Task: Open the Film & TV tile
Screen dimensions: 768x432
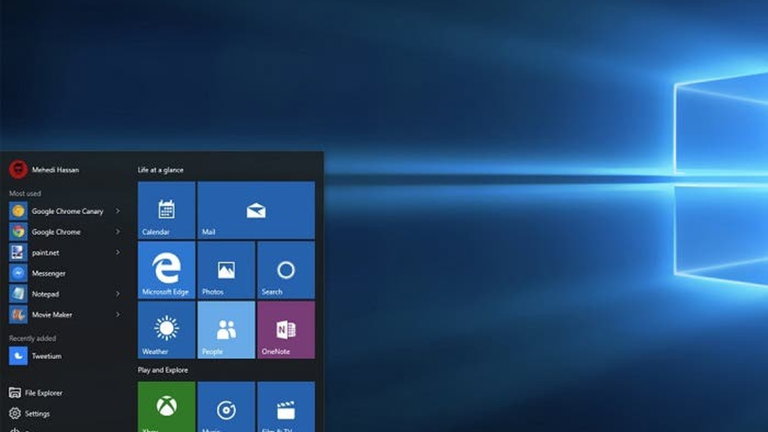Action: pyautogui.click(x=285, y=407)
